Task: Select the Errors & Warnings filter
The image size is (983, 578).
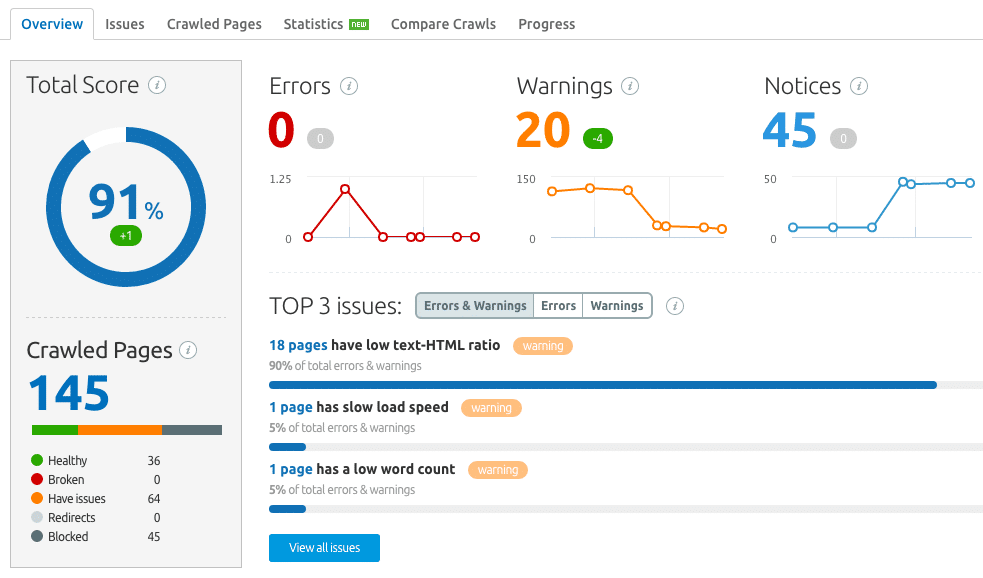Action: 475,306
